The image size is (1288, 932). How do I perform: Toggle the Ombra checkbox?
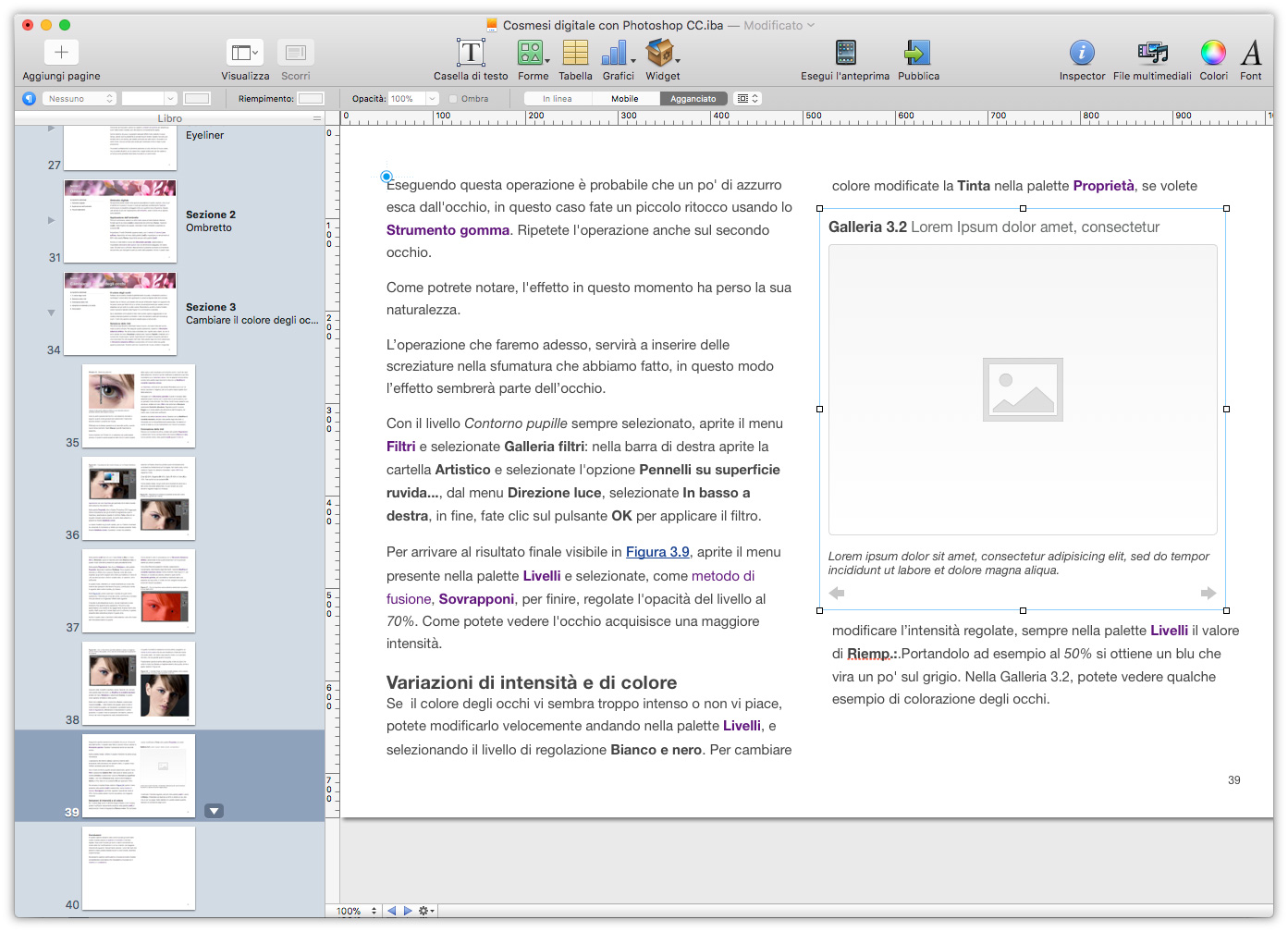[x=453, y=99]
